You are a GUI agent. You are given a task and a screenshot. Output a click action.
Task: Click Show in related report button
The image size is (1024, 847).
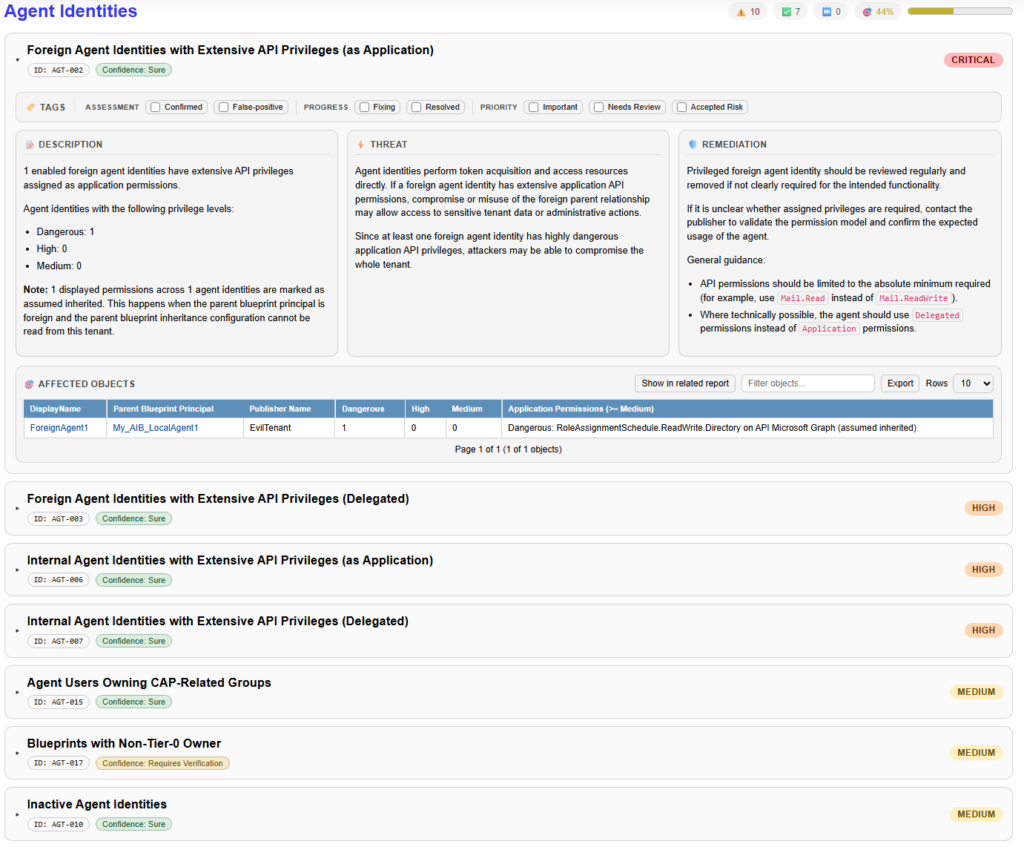coord(685,383)
